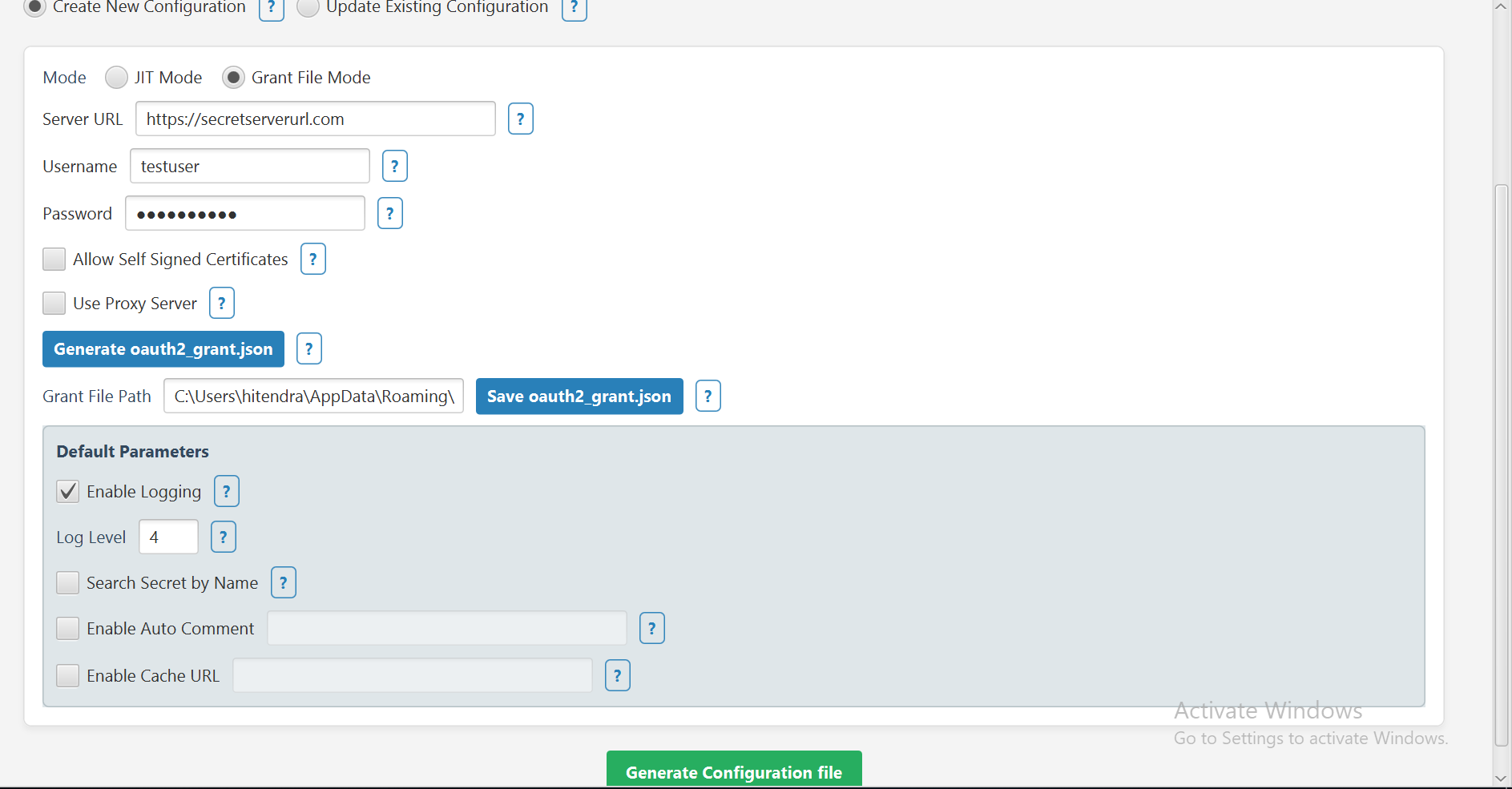Screen dimensions: 1512x789
Task: Select JIT Mode radio button
Action: coord(116,78)
